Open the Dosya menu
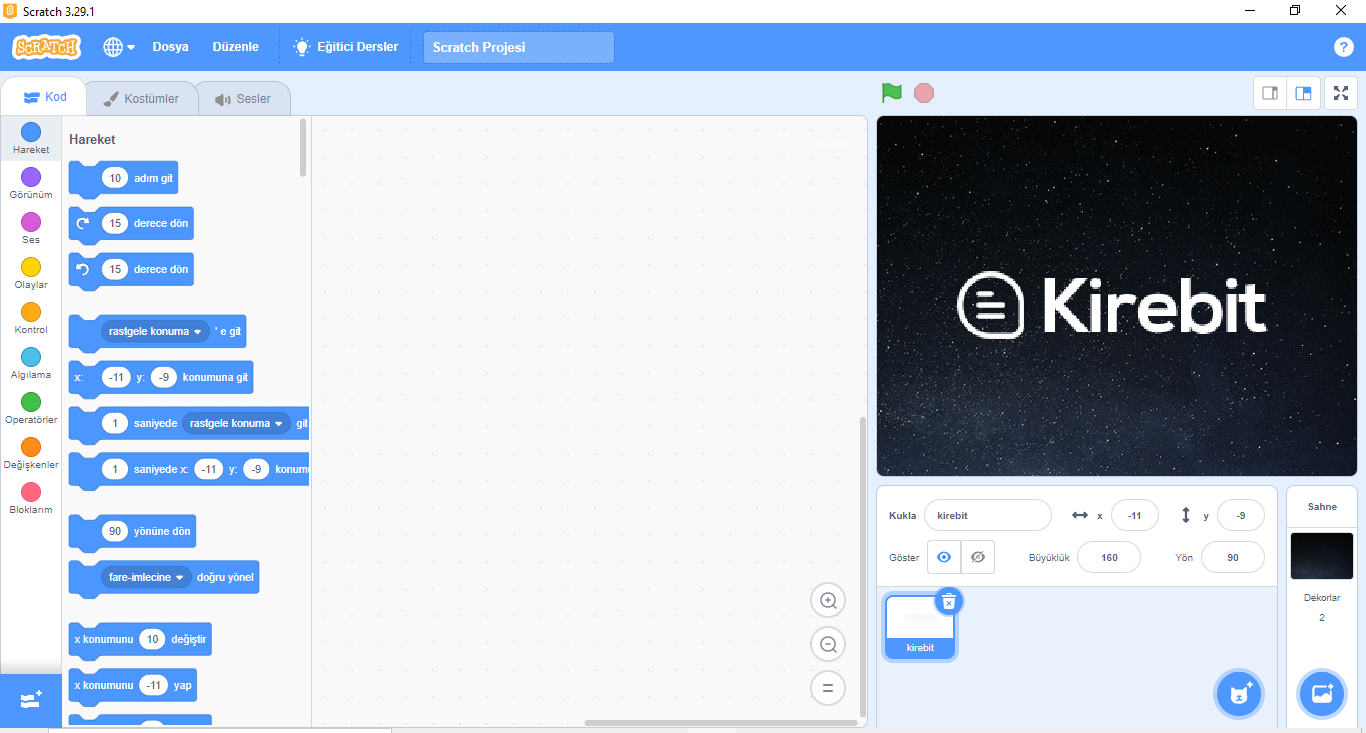Image resolution: width=1366 pixels, height=733 pixels. coord(170,47)
